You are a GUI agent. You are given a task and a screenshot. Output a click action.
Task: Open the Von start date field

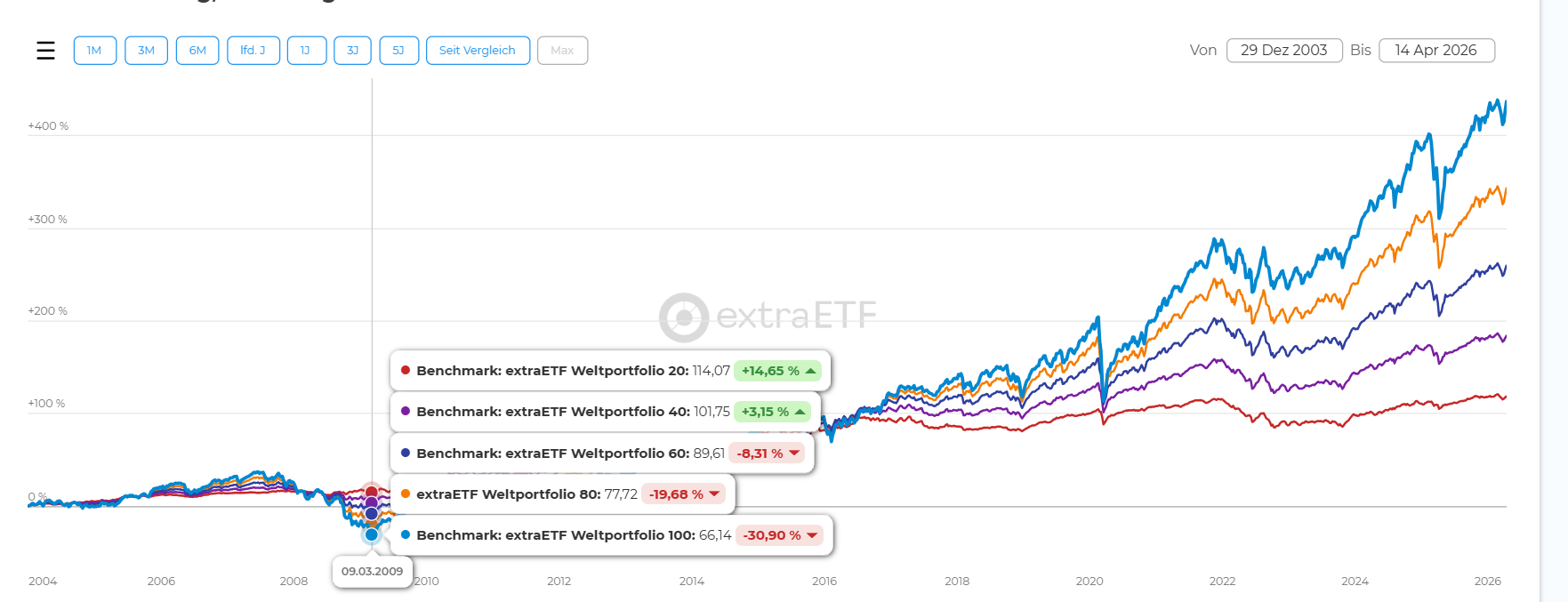(1283, 51)
